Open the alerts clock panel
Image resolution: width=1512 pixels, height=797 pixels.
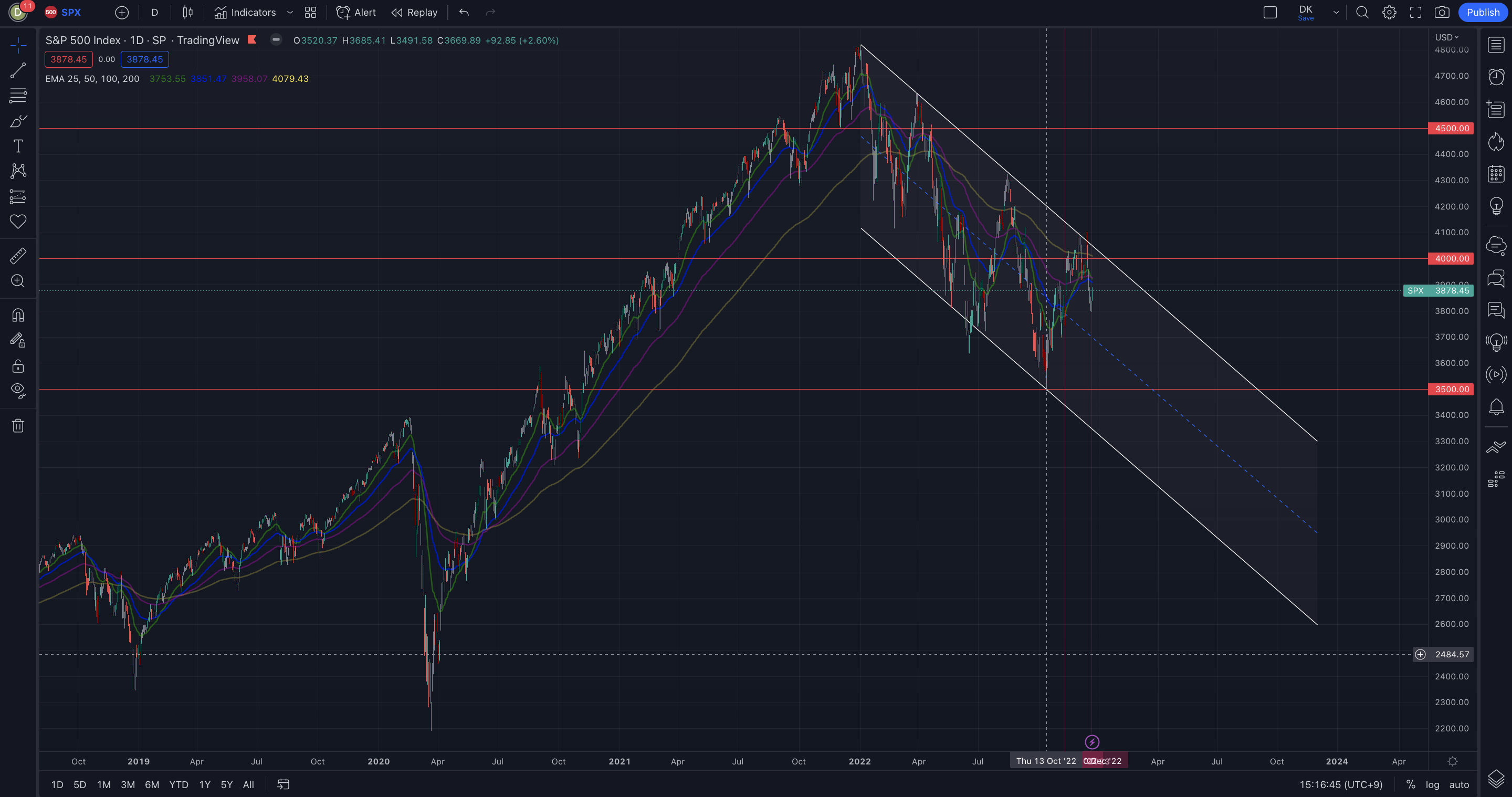coord(1496,77)
